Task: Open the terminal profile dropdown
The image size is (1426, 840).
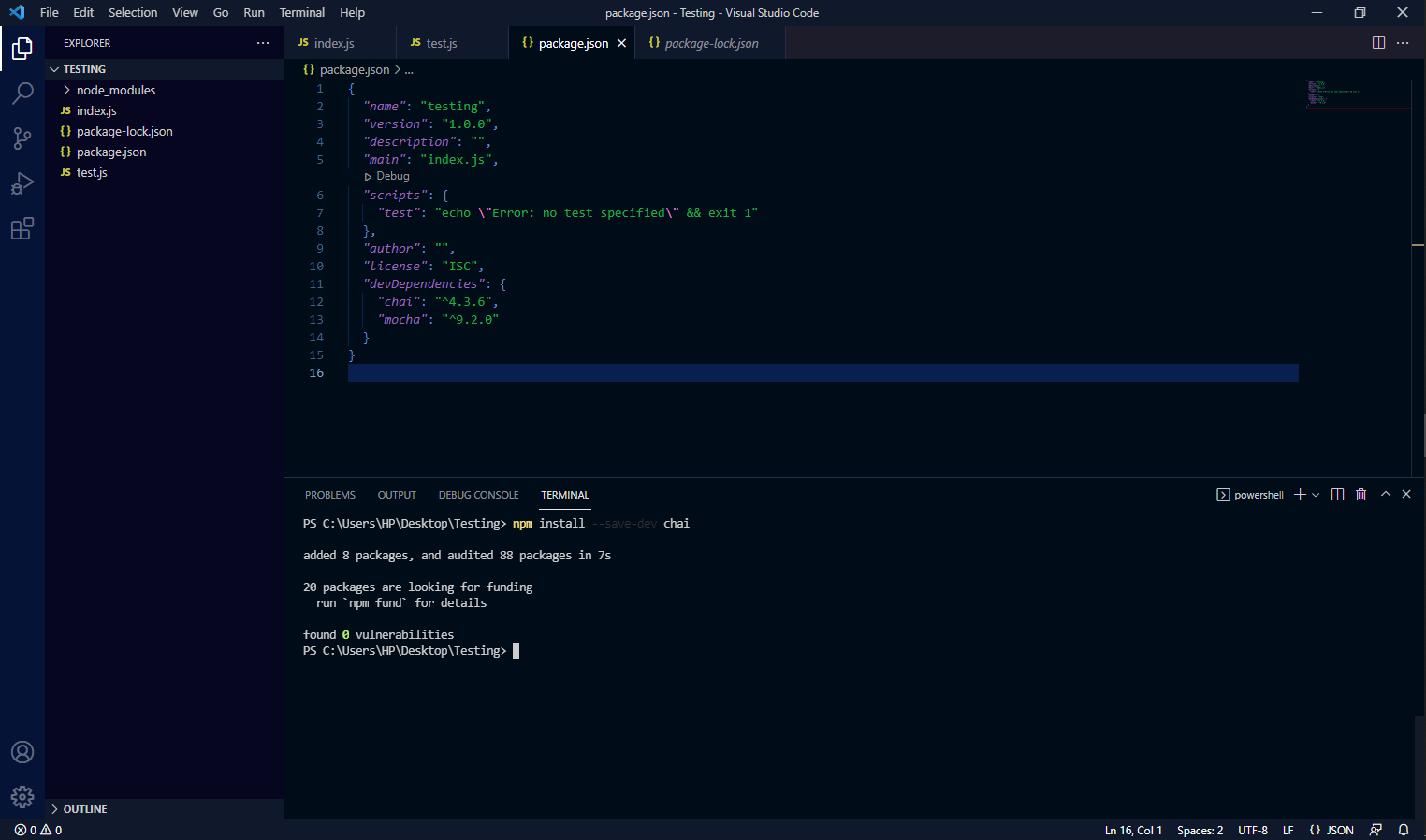Action: click(1315, 494)
